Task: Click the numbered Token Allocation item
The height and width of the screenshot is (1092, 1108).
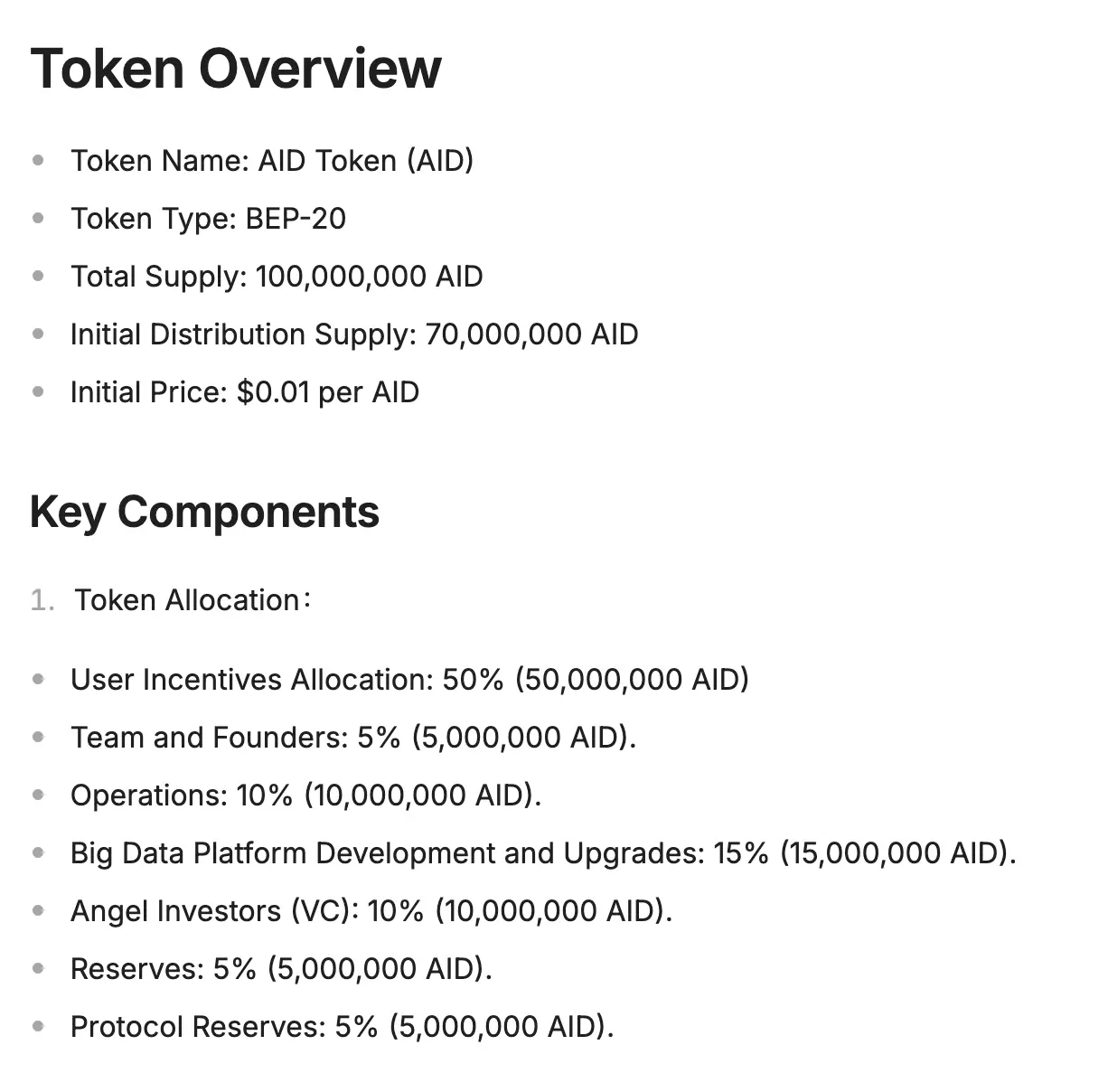Action: click(187, 600)
